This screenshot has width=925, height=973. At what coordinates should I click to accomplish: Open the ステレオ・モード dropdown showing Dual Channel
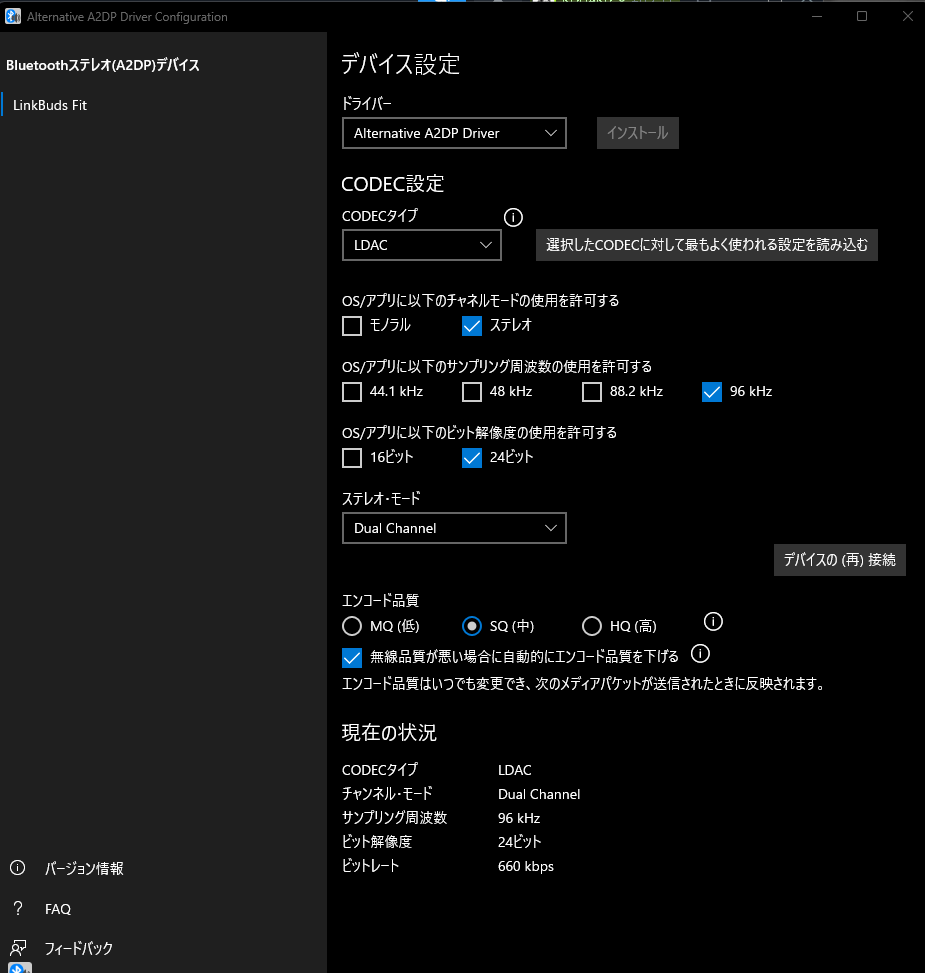[x=454, y=528]
